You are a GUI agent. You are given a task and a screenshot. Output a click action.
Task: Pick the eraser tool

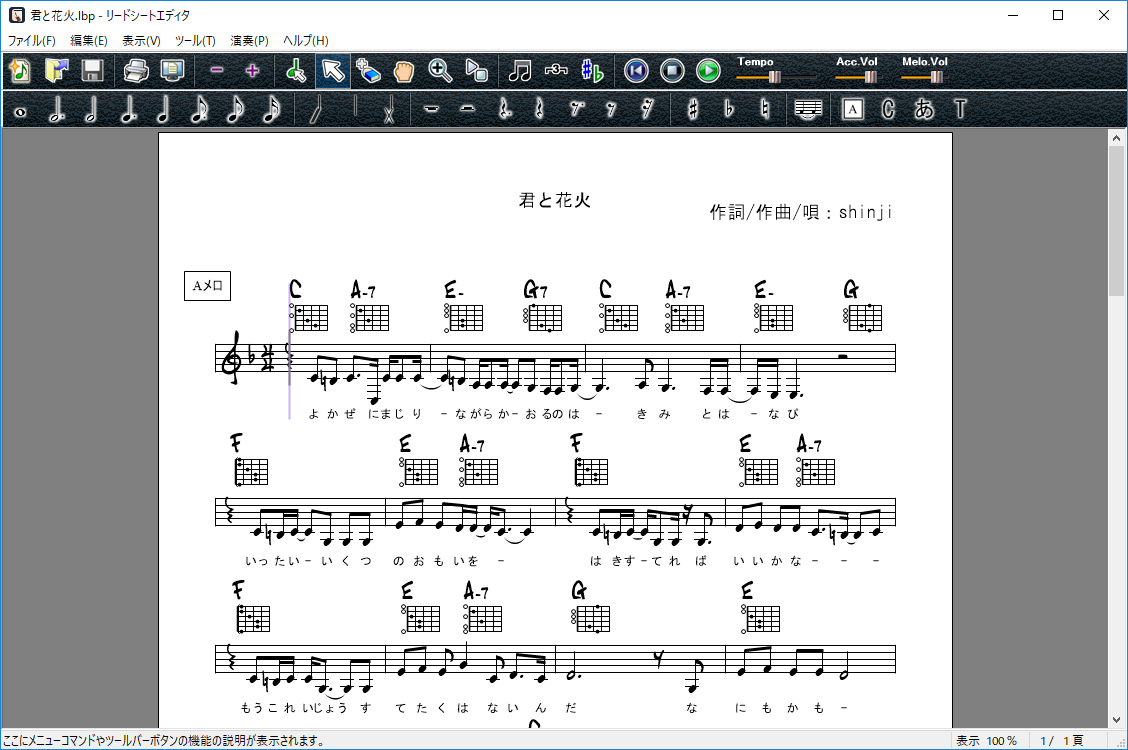tap(368, 70)
